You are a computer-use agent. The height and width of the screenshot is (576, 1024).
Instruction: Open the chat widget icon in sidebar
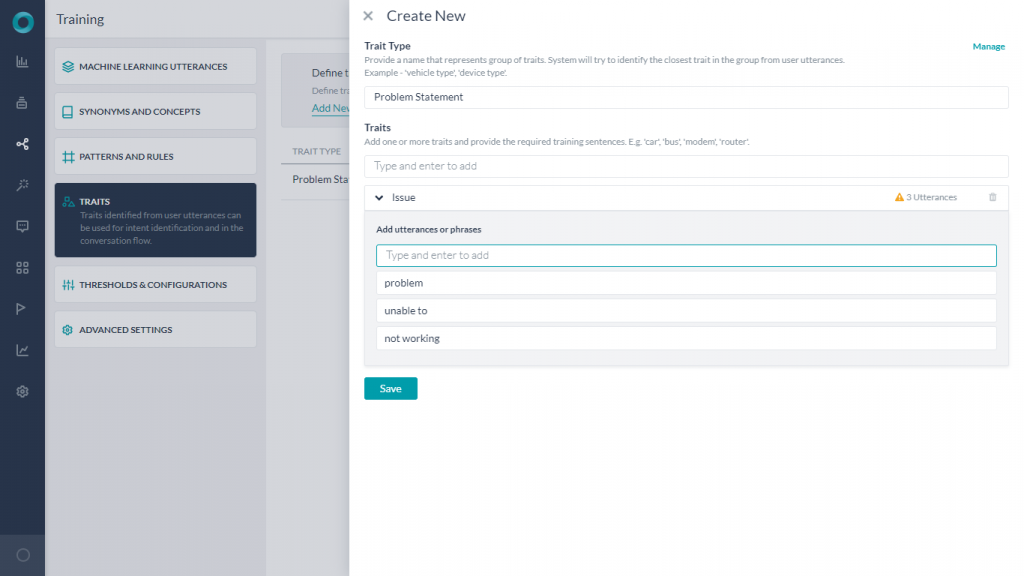[x=22, y=225]
